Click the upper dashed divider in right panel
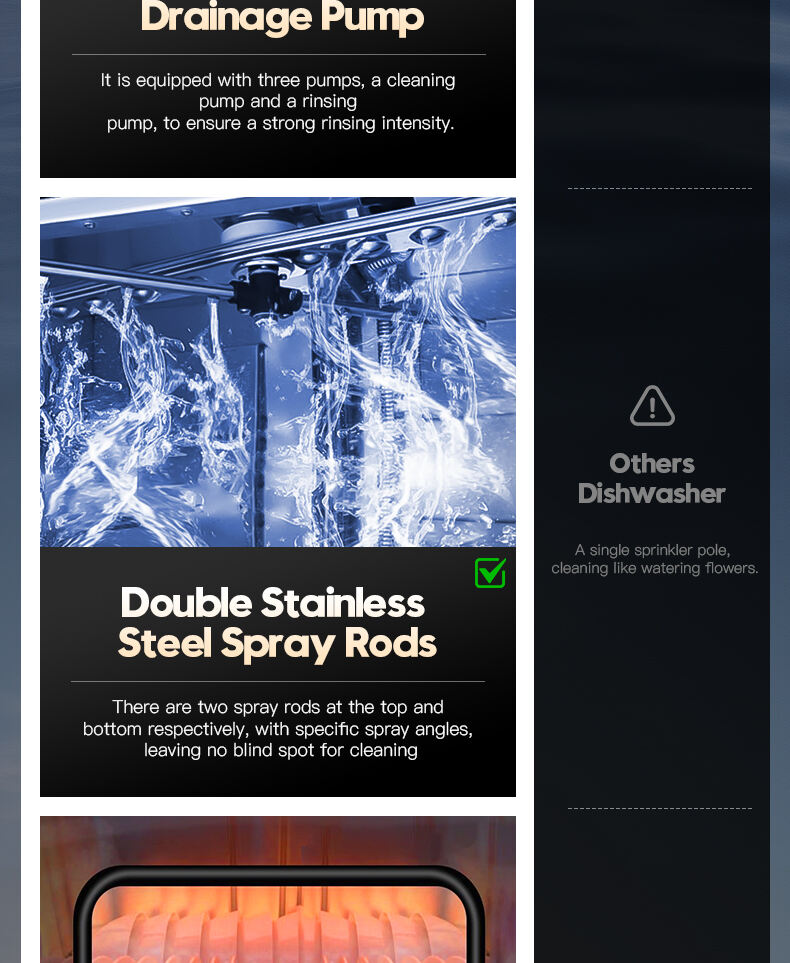The width and height of the screenshot is (790, 963). click(660, 188)
